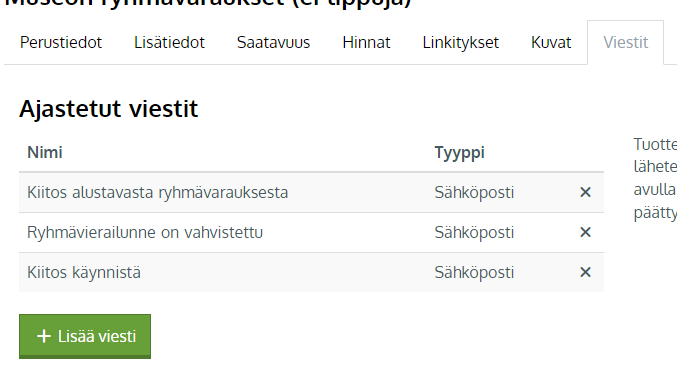This screenshot has height=391, width=677.
Task: Open message 'Kiitos käynnistä'
Action: point(84,273)
